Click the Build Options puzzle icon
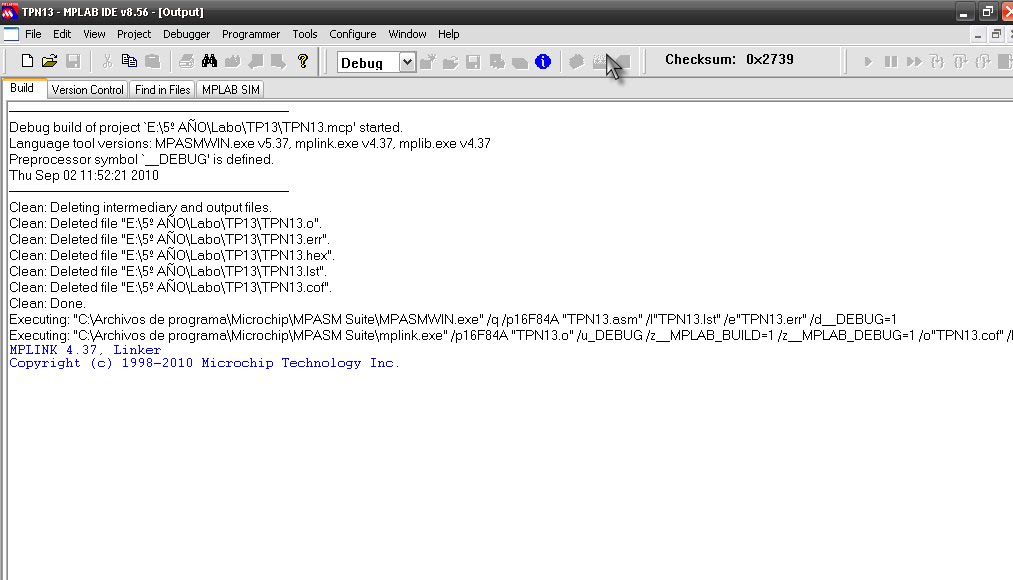 497,62
